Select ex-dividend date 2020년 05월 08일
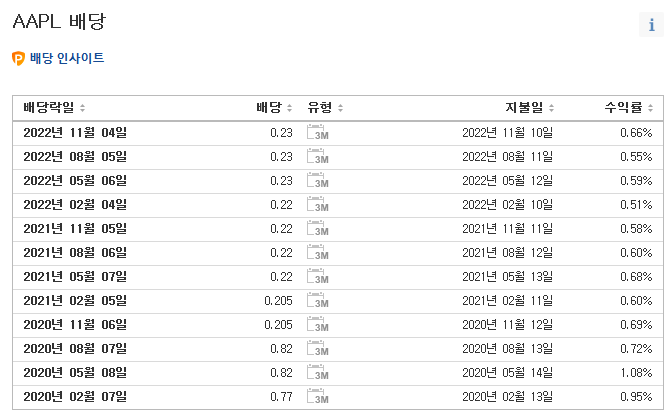This screenshot has height=414, width=670. coord(75,372)
